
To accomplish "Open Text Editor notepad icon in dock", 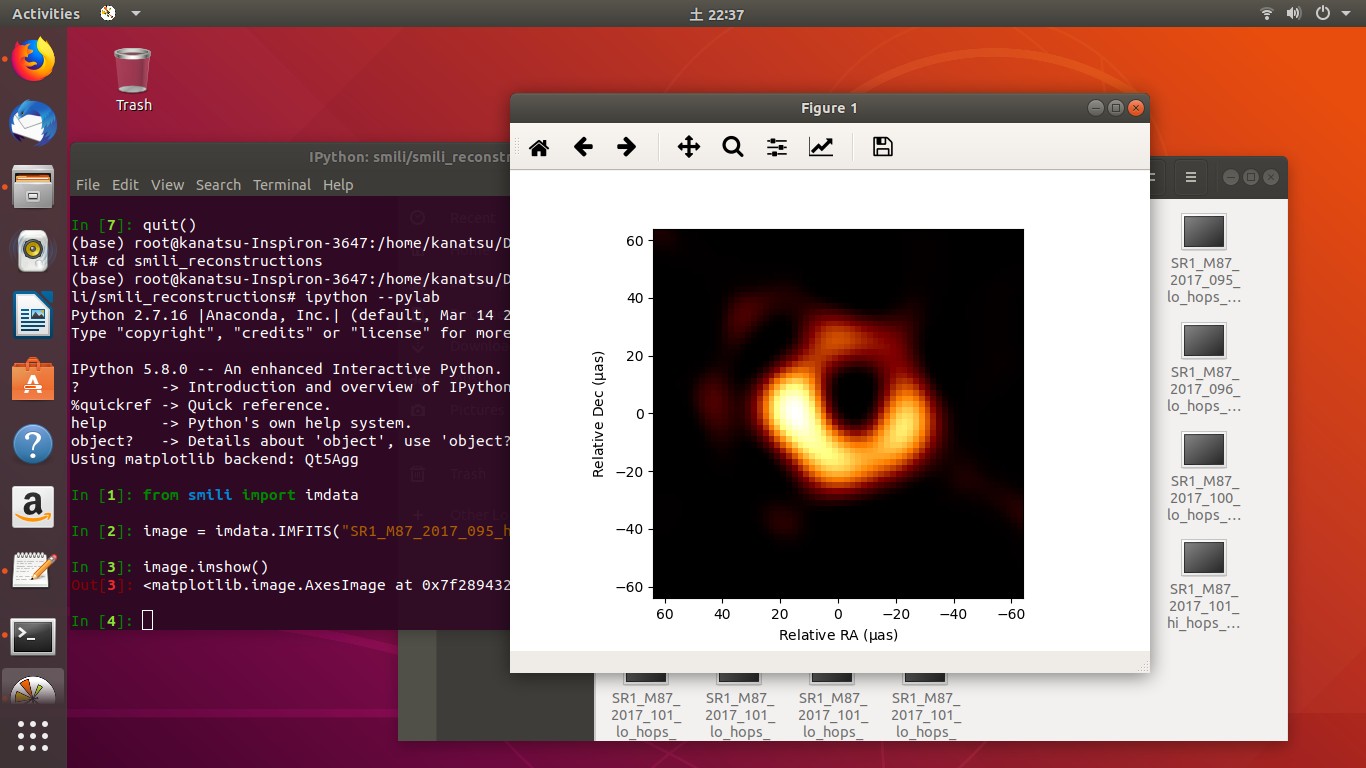I will 33,571.
